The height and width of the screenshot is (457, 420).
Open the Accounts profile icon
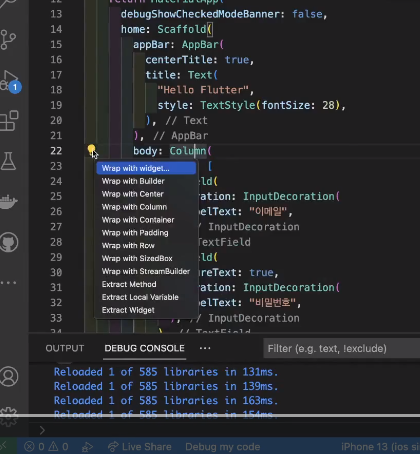coord(9,376)
